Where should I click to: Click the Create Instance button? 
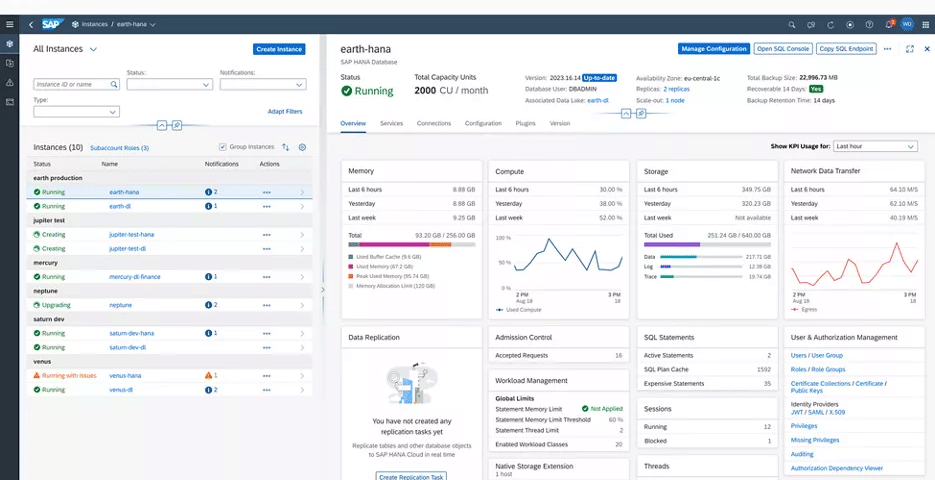click(279, 49)
